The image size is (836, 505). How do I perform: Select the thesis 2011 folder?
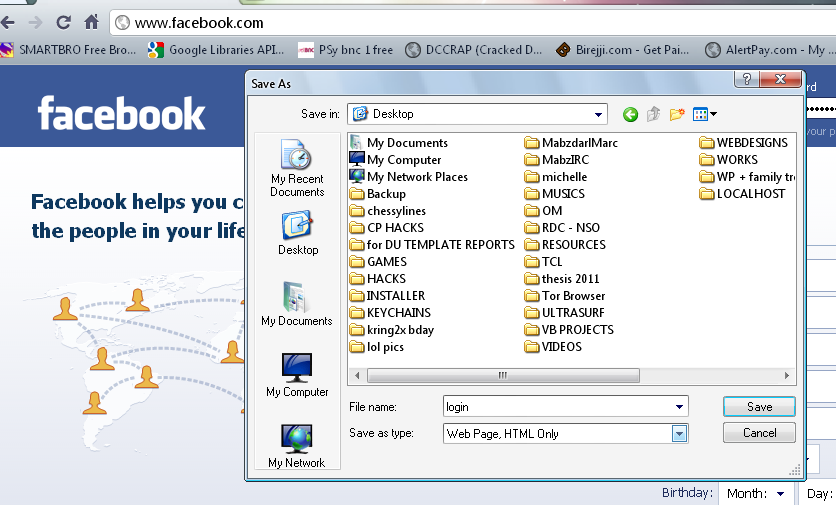562,279
